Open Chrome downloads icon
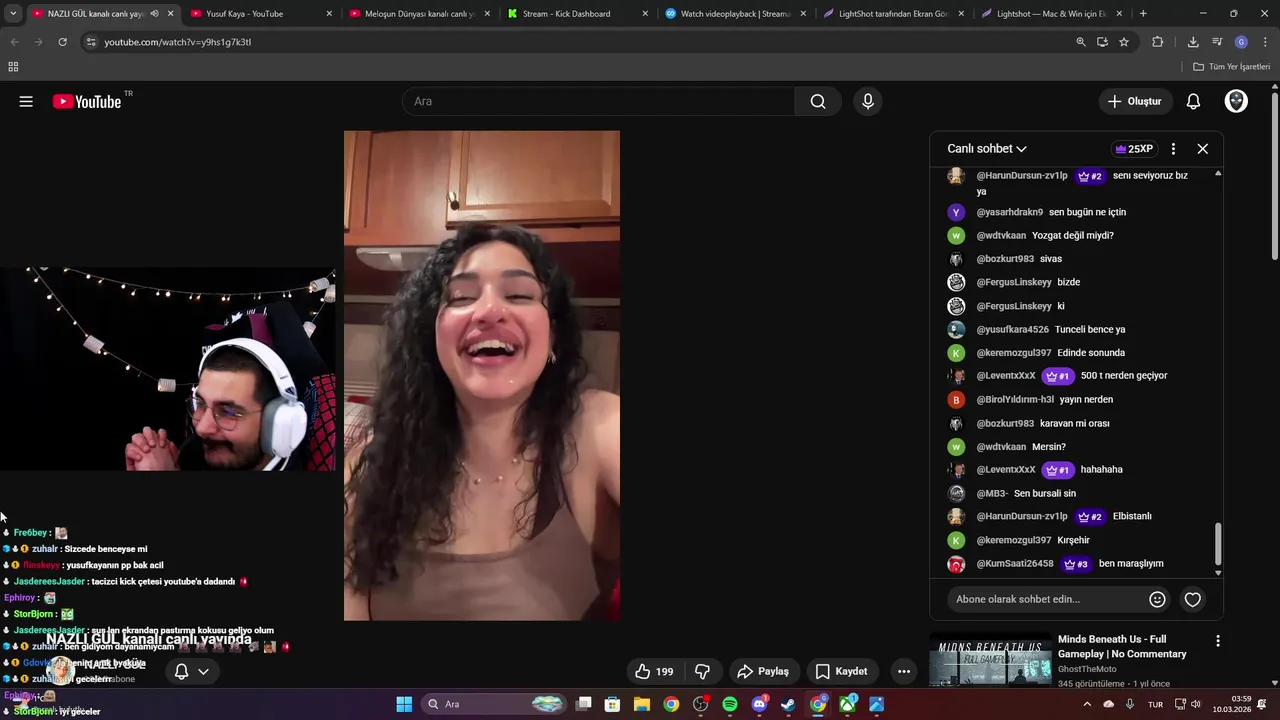Image resolution: width=1280 pixels, height=720 pixels. pyautogui.click(x=1193, y=42)
